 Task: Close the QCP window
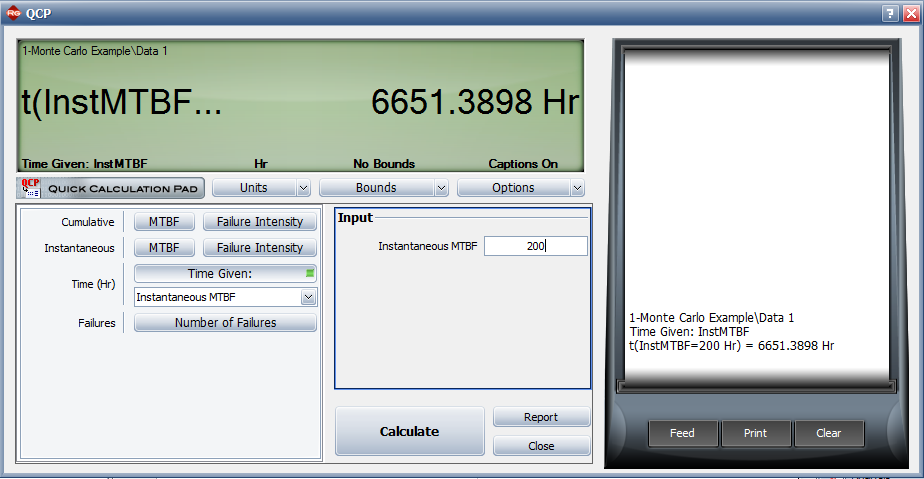(911, 14)
